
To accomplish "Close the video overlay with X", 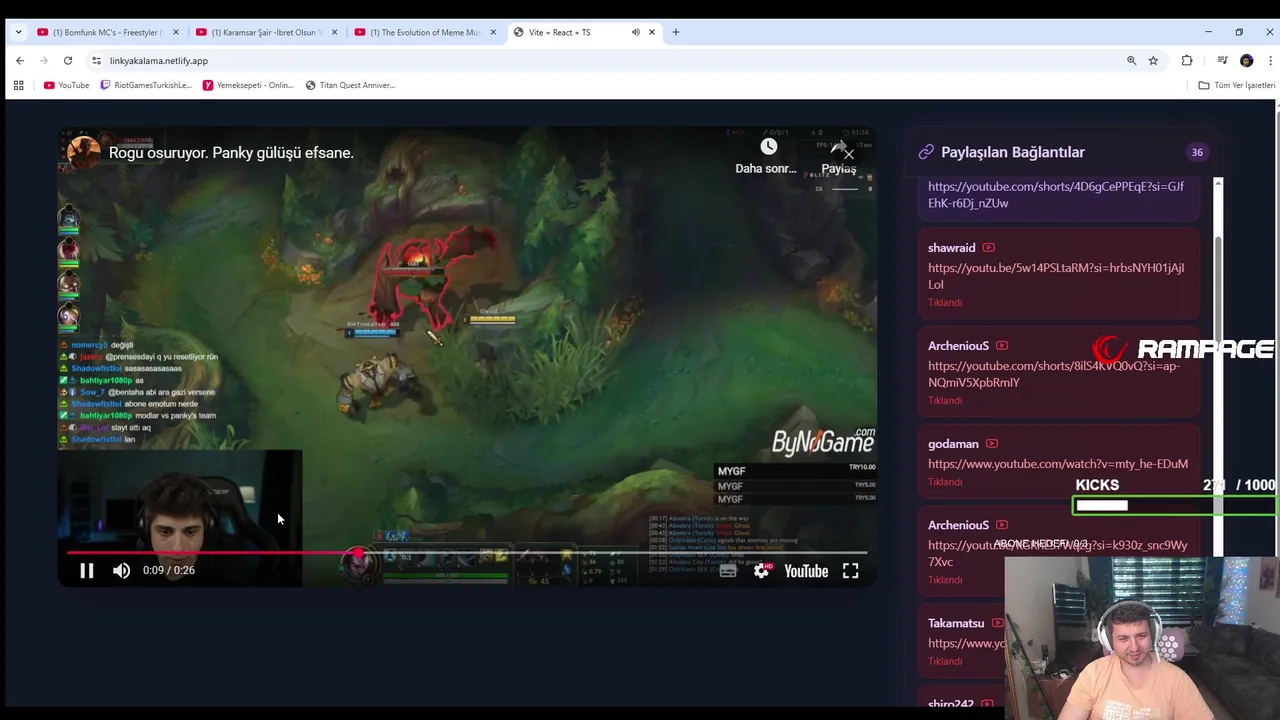I will coord(849,154).
